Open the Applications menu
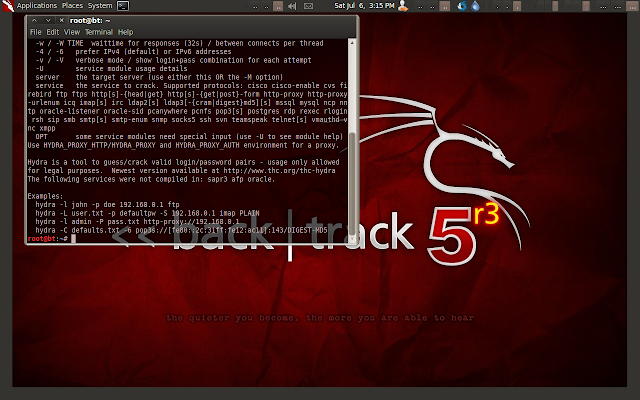This screenshot has width=640, height=400. point(37,6)
